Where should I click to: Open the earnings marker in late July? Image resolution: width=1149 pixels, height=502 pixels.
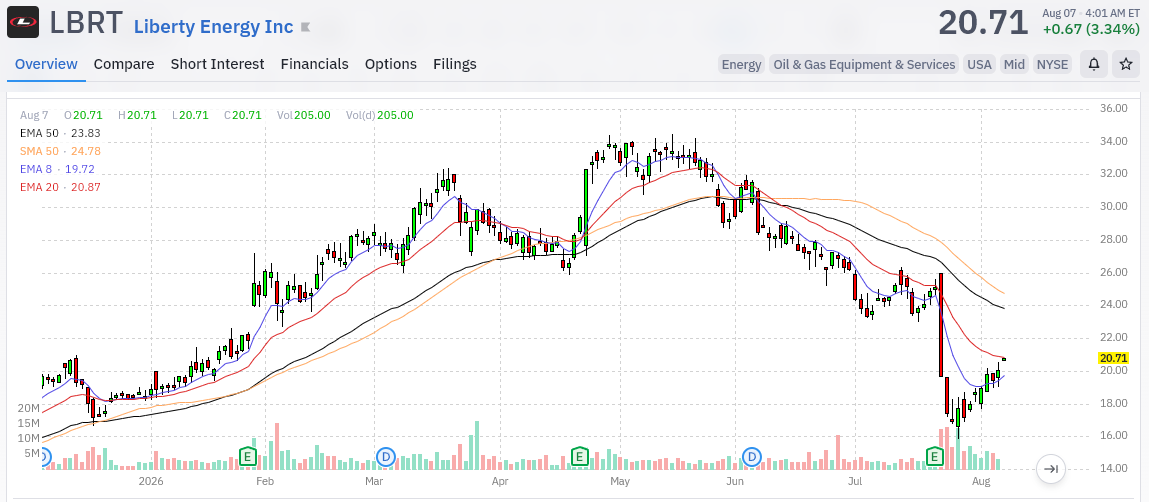[935, 457]
